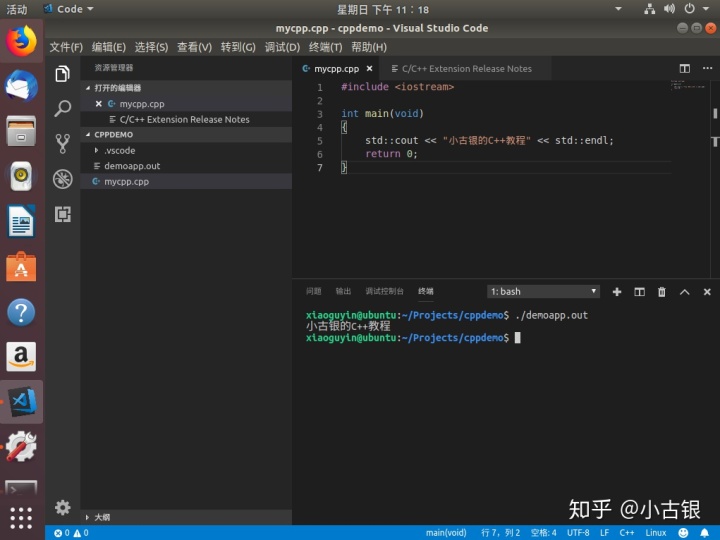
Task: Open the system power menu arrow
Action: (x=706, y=9)
